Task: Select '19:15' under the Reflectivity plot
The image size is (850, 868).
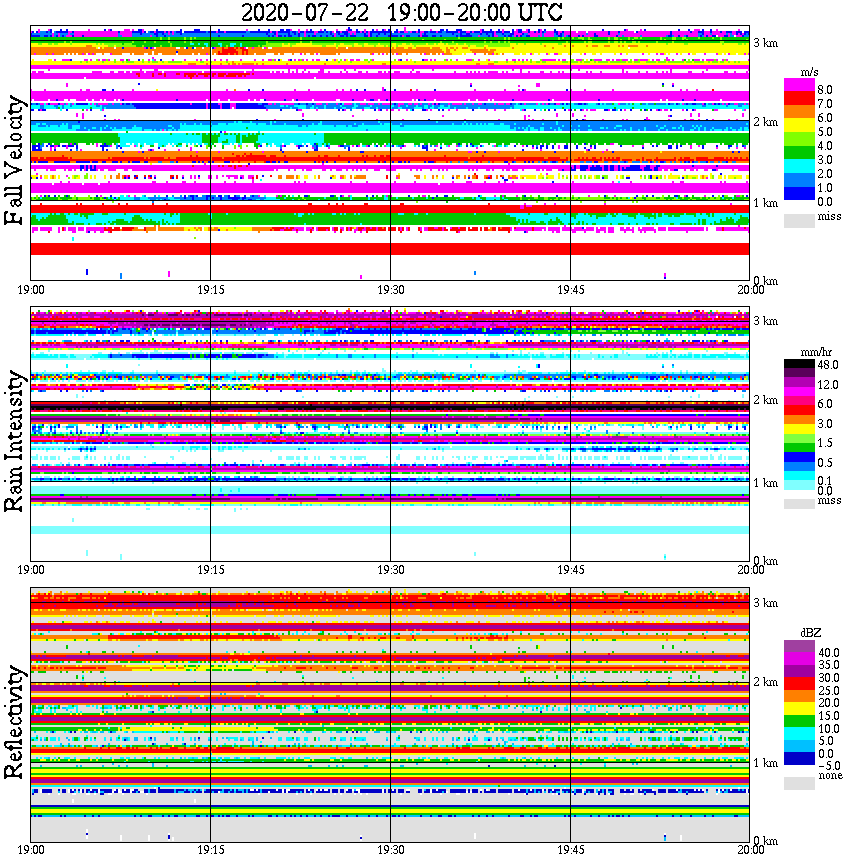Action: (211, 850)
